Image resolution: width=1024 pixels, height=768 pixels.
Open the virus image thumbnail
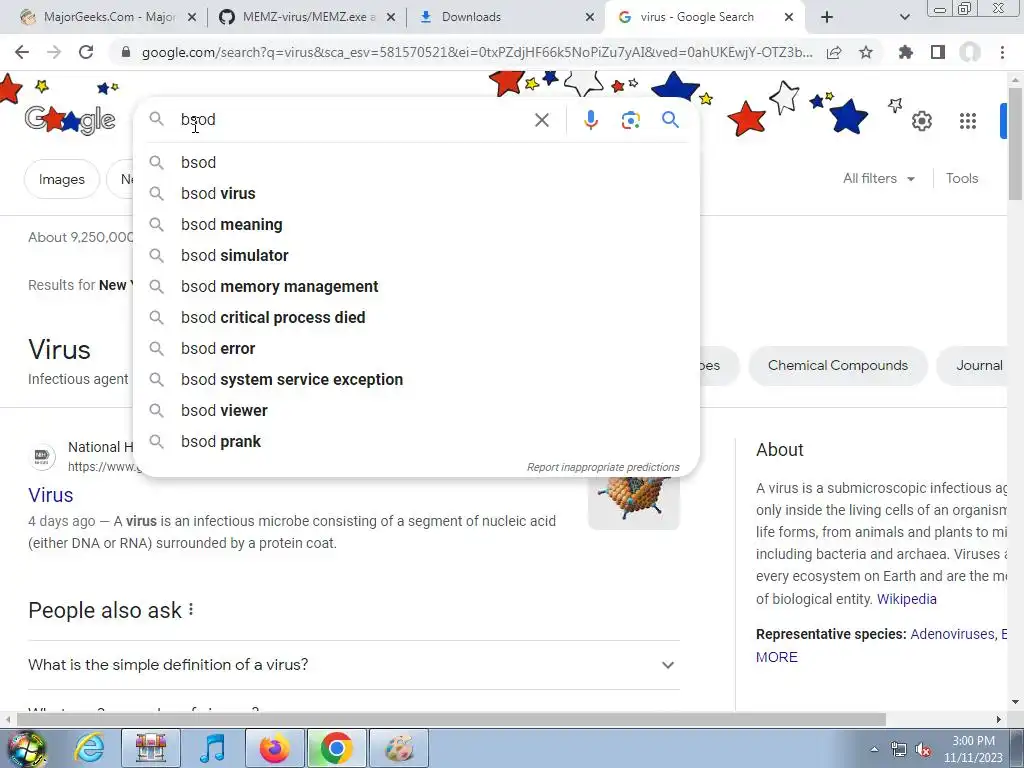[x=633, y=501]
